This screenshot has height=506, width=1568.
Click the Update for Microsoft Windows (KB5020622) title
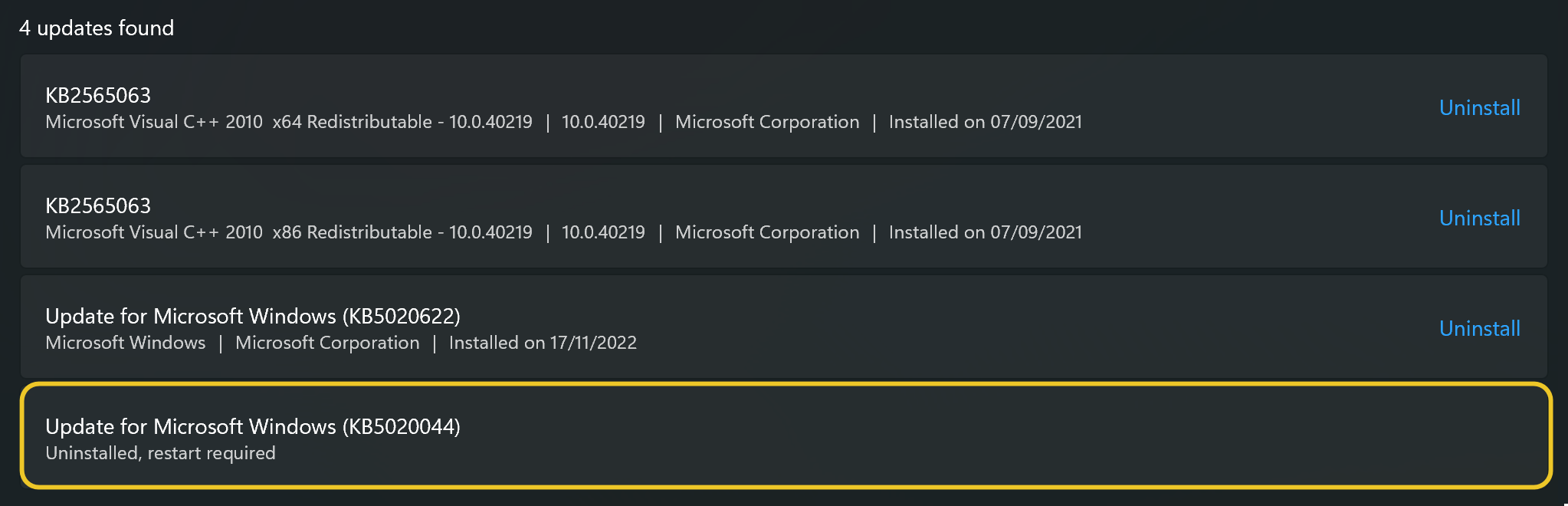tap(253, 317)
